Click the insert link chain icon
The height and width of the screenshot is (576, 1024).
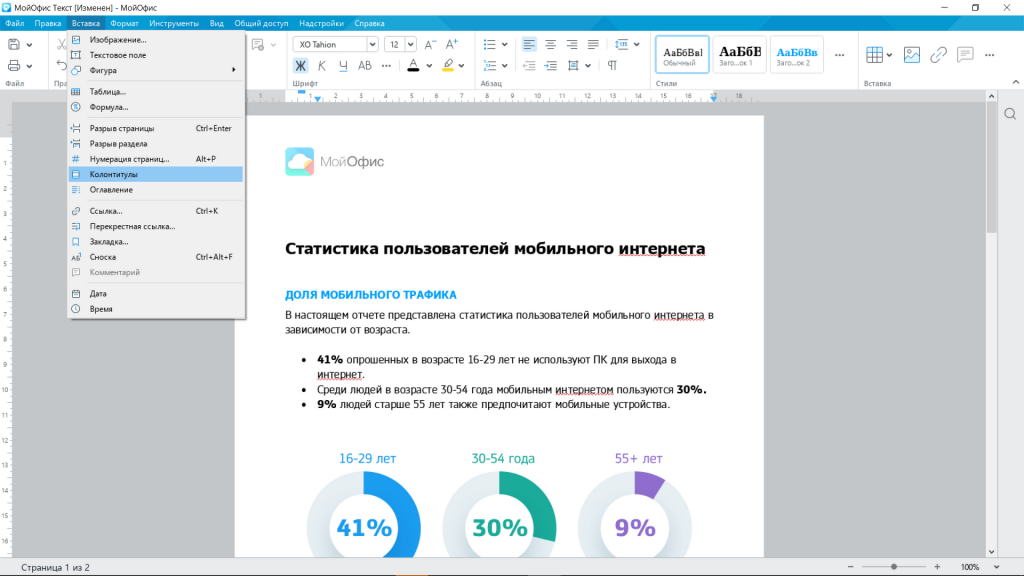[938, 55]
